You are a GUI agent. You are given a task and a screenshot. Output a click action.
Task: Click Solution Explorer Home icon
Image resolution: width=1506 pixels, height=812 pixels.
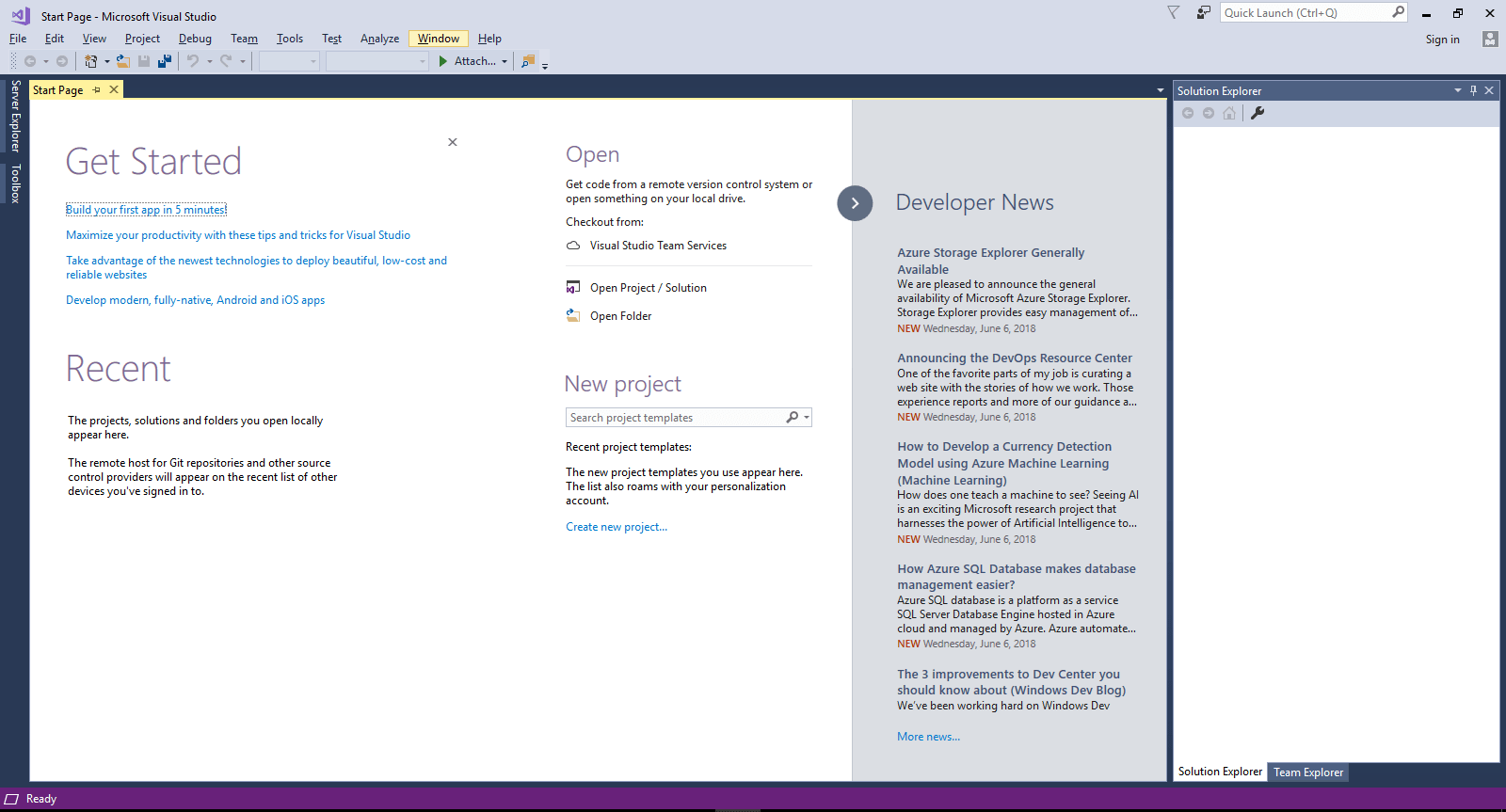(1229, 113)
